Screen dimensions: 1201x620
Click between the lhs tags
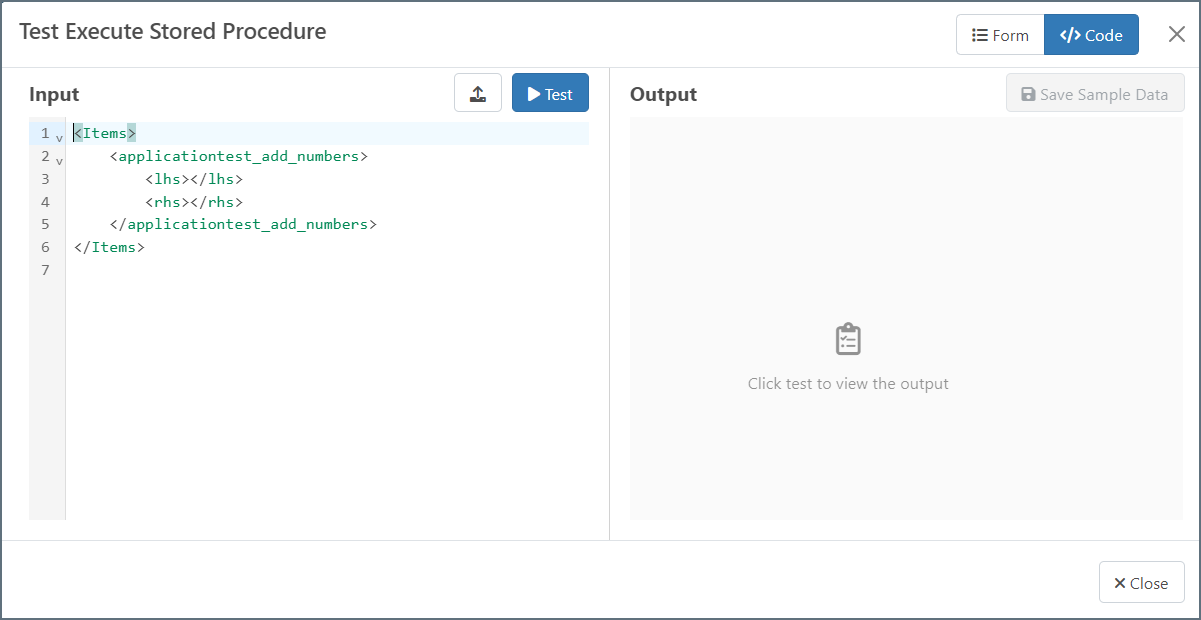(x=190, y=179)
